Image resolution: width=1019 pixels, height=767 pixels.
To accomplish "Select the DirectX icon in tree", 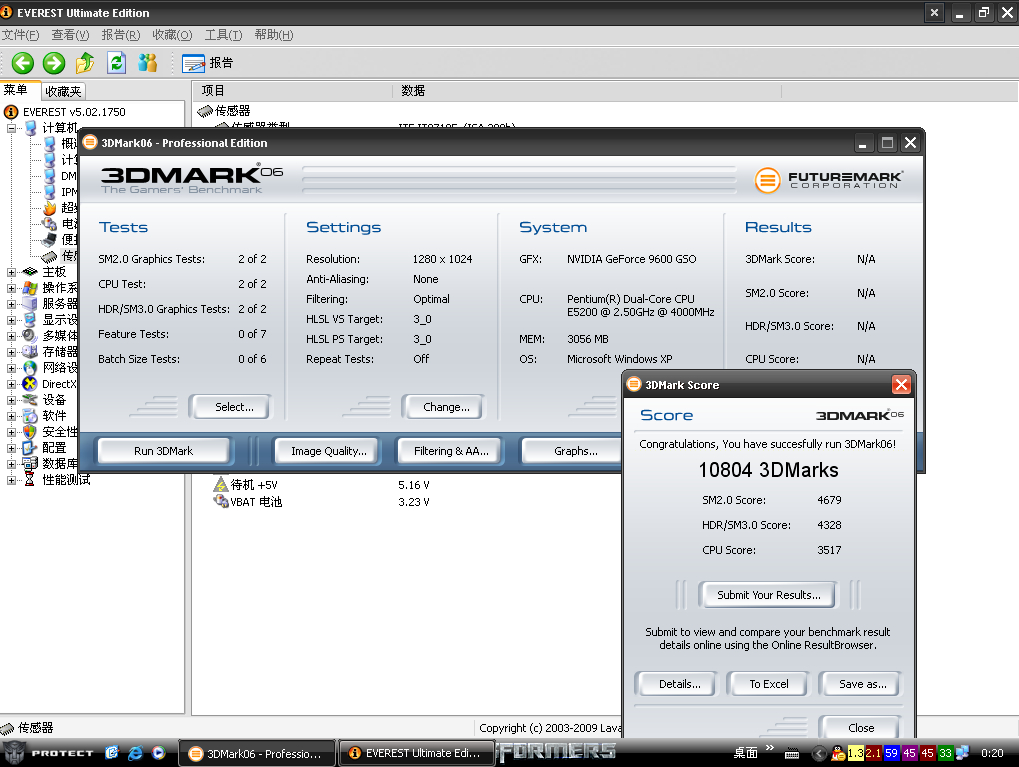I will tap(30, 384).
